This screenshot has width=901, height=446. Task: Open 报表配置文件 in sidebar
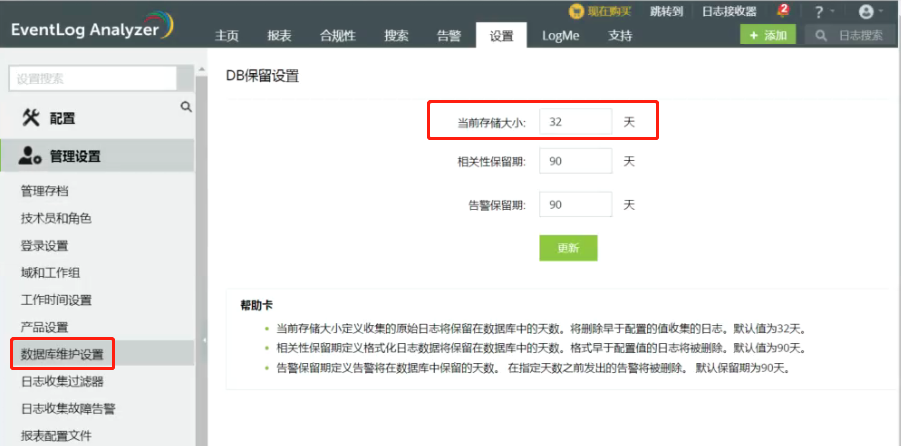tap(56, 436)
